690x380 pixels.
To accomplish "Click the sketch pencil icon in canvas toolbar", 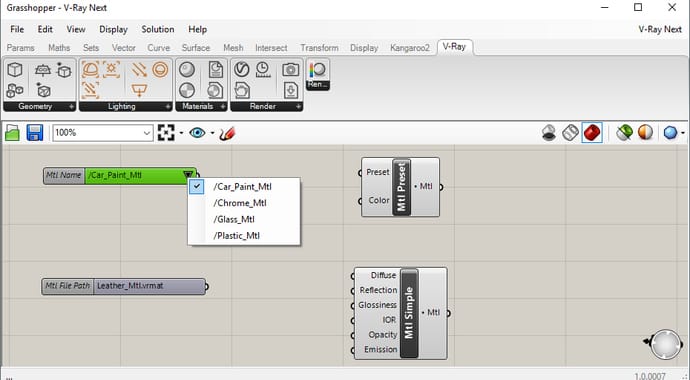I will (x=227, y=133).
